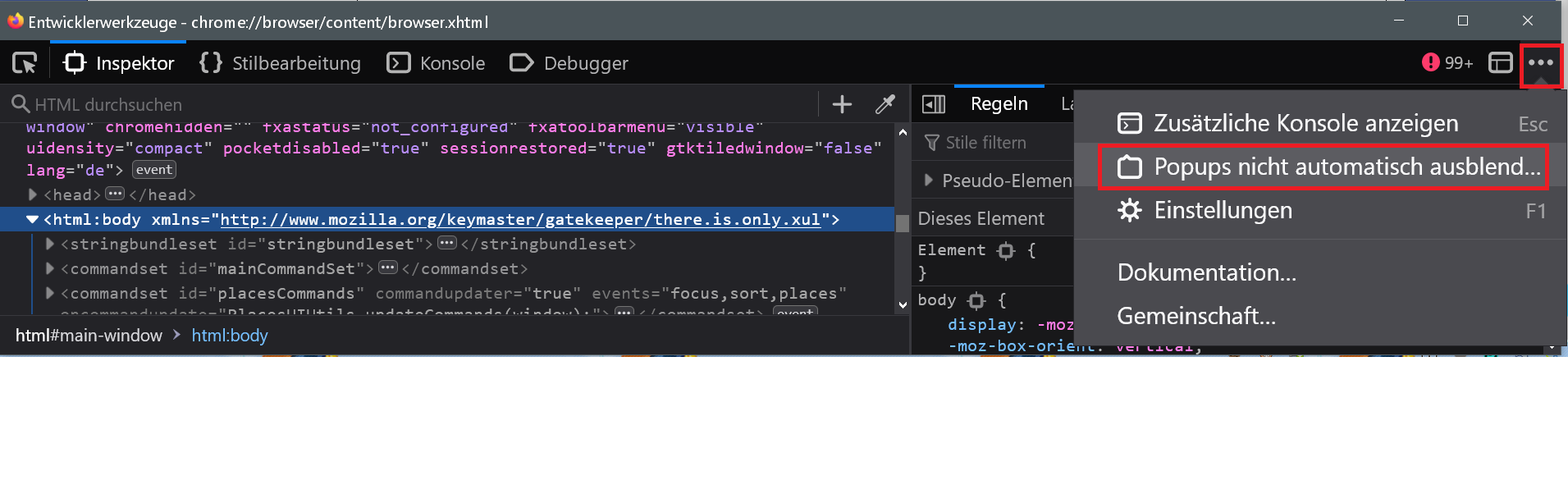Image resolution: width=1568 pixels, height=503 pixels.
Task: Choose the frame selection icon
Action: tap(1500, 63)
